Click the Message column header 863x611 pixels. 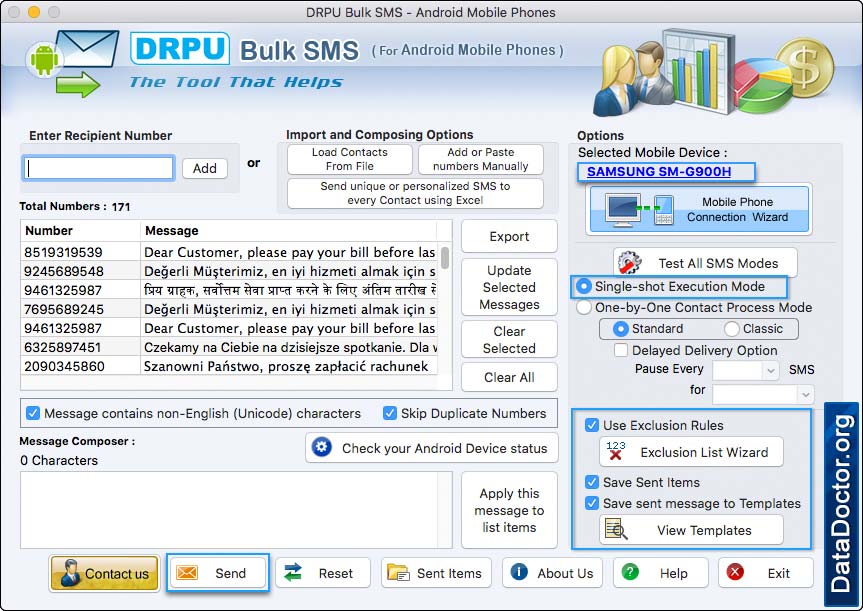coord(289,231)
